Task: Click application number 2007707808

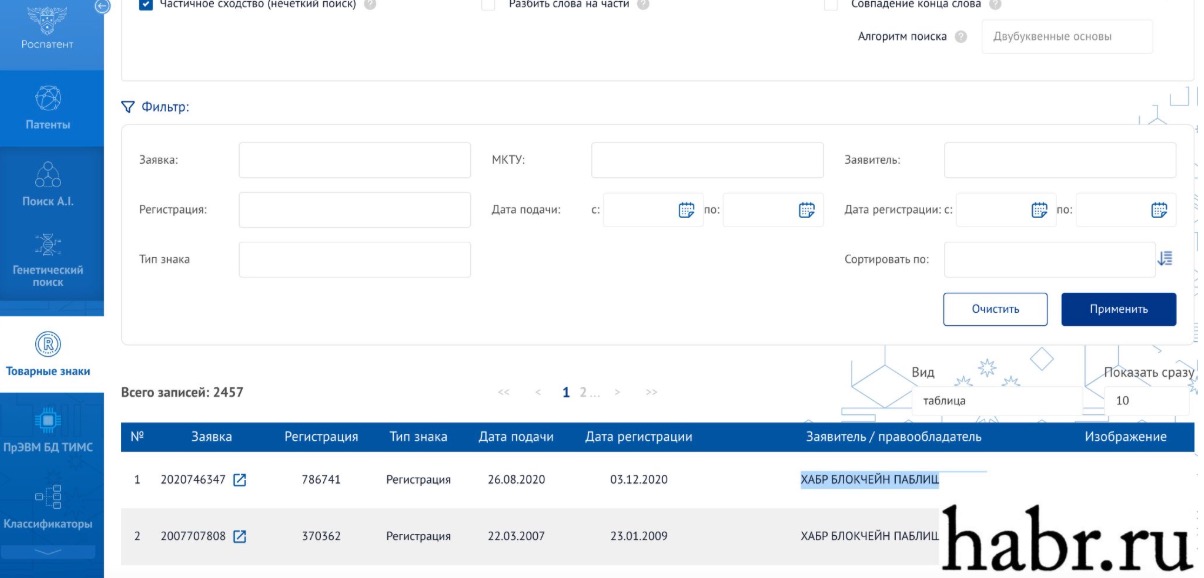Action: (193, 537)
